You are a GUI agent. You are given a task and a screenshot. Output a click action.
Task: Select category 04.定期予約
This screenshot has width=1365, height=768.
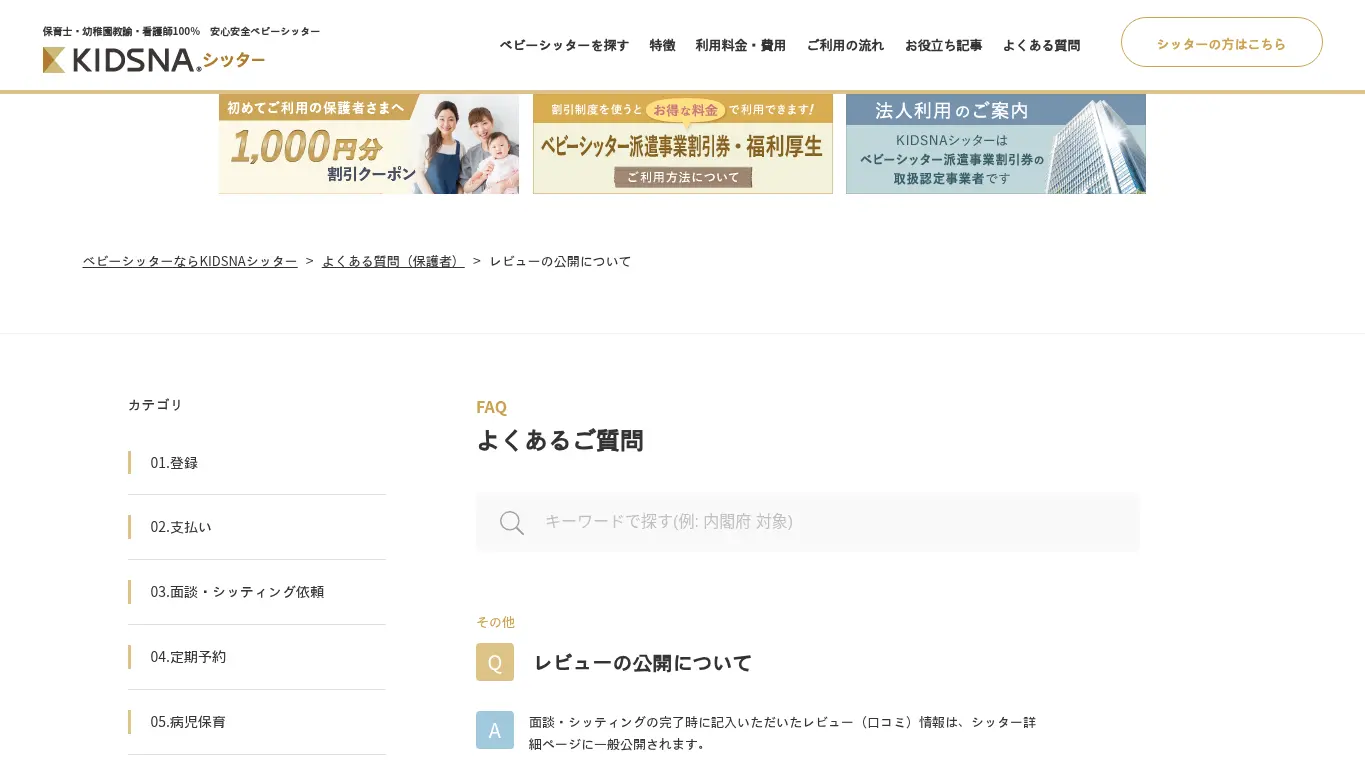point(257,657)
